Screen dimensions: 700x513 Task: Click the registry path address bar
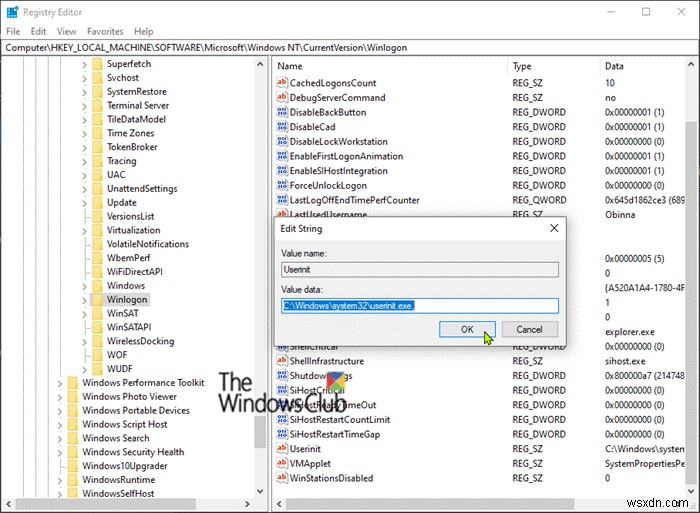[x=350, y=47]
